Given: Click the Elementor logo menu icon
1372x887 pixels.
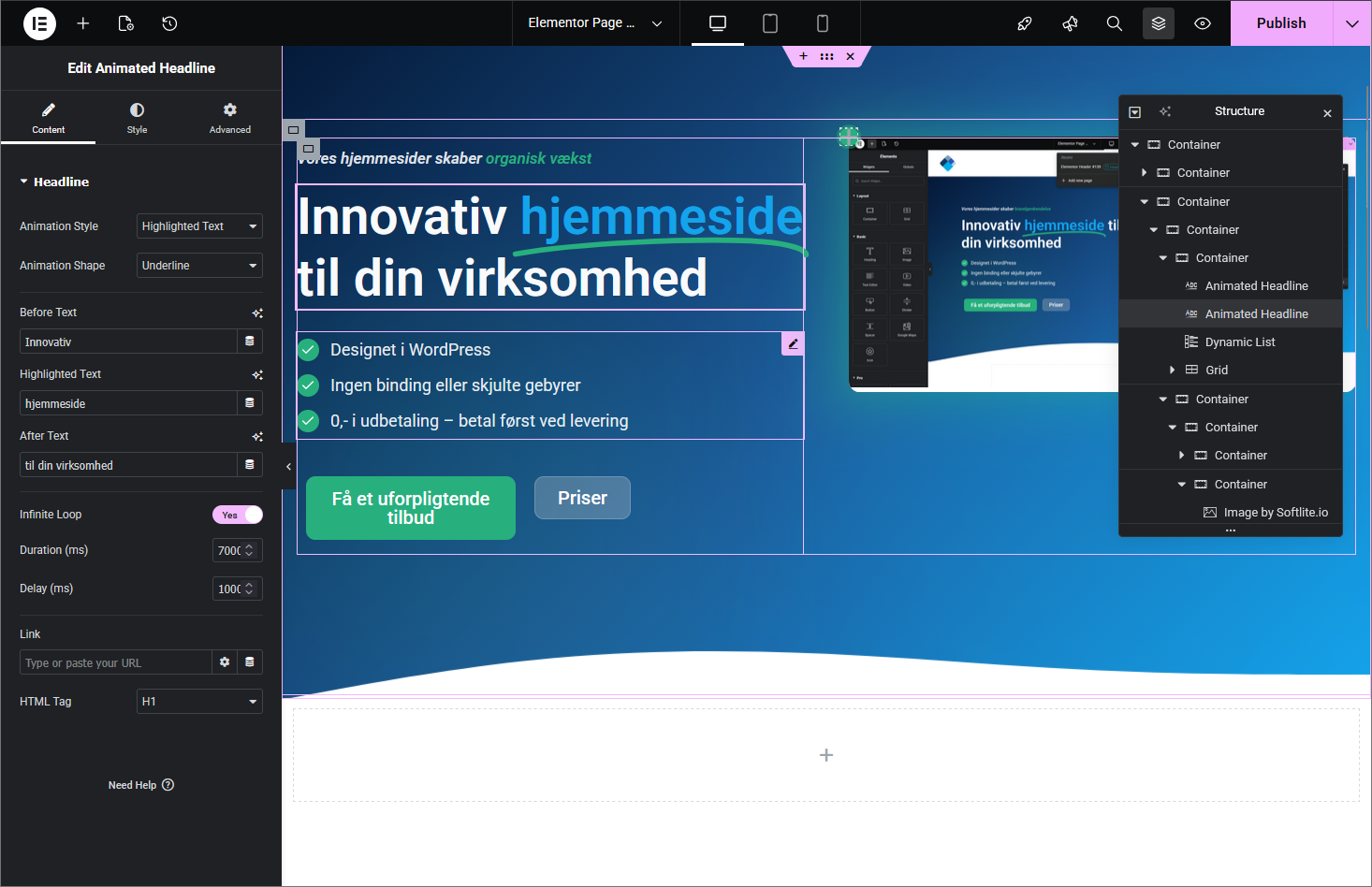Looking at the screenshot, I should point(39,23).
